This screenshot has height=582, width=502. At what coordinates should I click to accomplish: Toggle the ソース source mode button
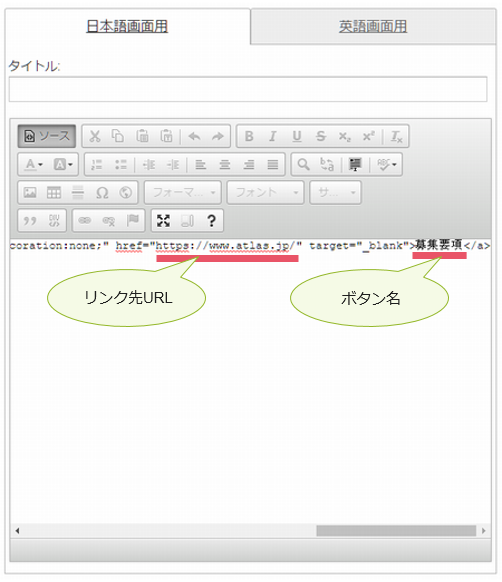[47, 136]
